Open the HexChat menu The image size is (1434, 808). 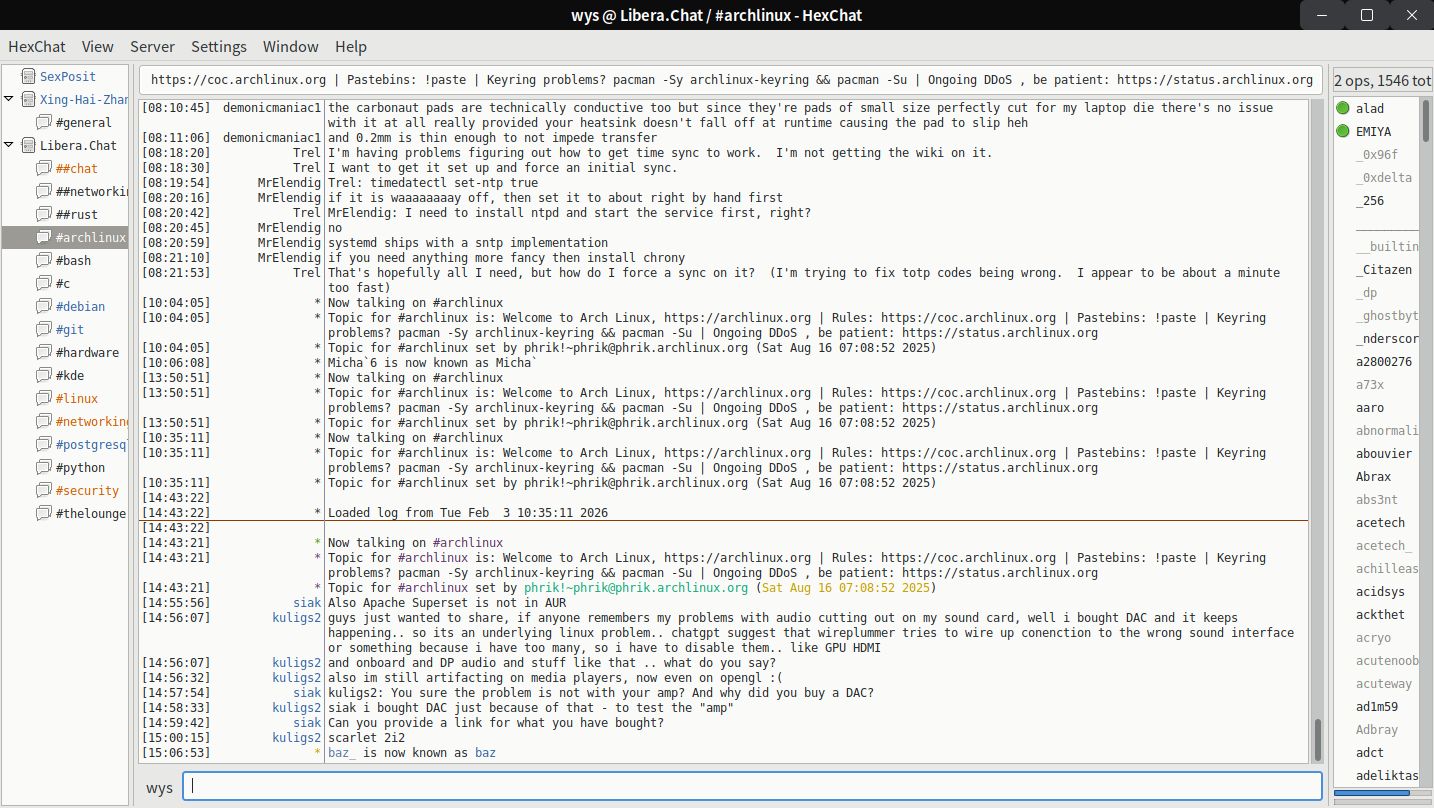click(37, 46)
